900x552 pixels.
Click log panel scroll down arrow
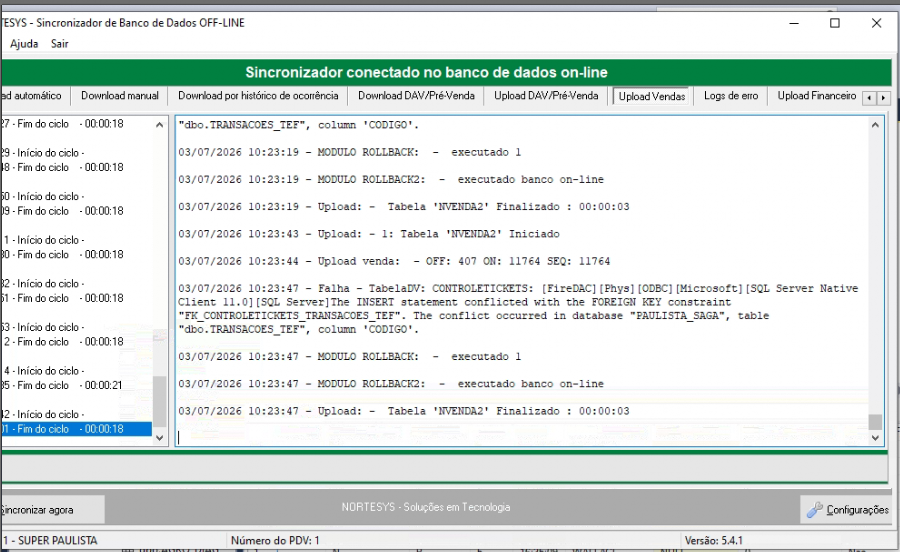[x=875, y=438]
